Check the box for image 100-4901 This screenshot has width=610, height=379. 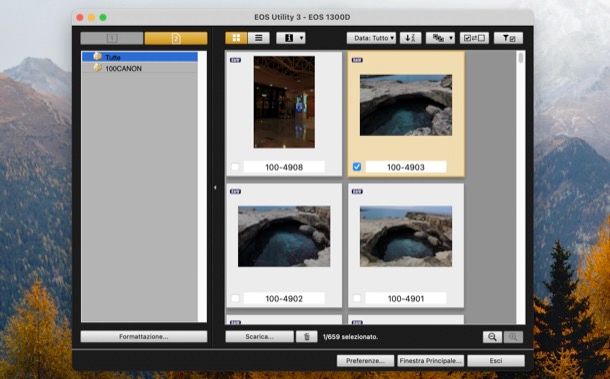pyautogui.click(x=357, y=298)
